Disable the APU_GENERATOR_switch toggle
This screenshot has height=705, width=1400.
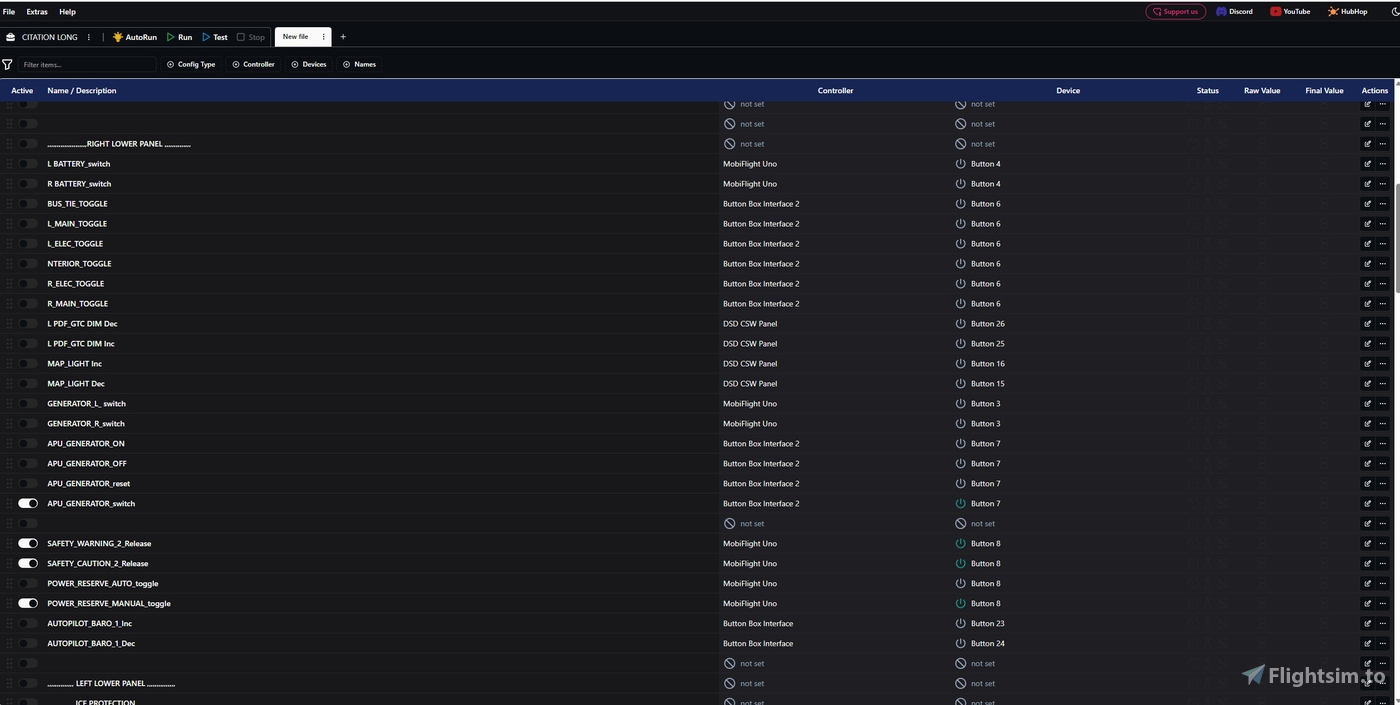[28, 504]
